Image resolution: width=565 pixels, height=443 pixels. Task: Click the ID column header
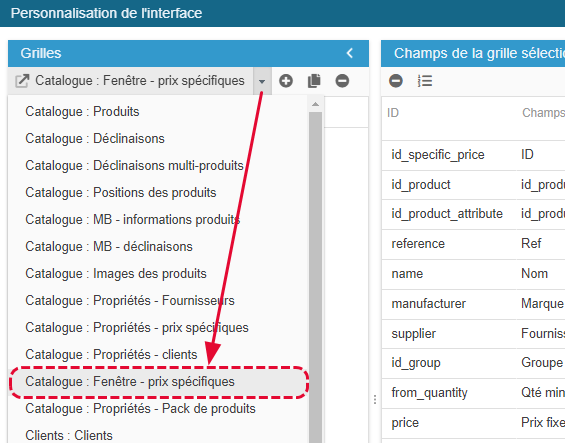pos(393,113)
